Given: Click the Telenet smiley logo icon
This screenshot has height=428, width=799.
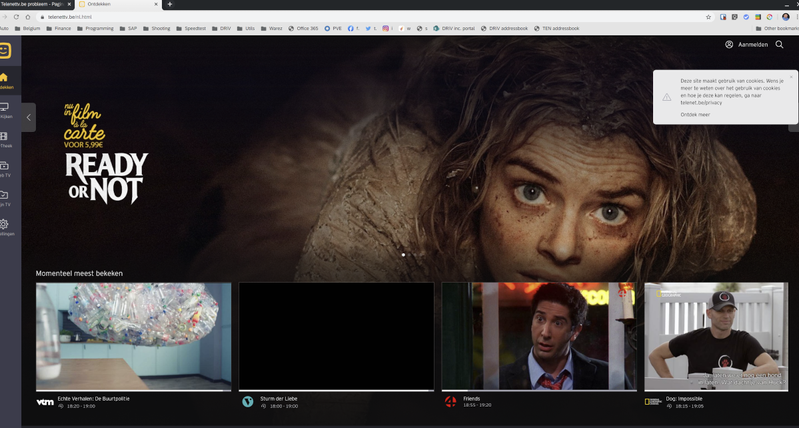Looking at the screenshot, I should click(6, 50).
